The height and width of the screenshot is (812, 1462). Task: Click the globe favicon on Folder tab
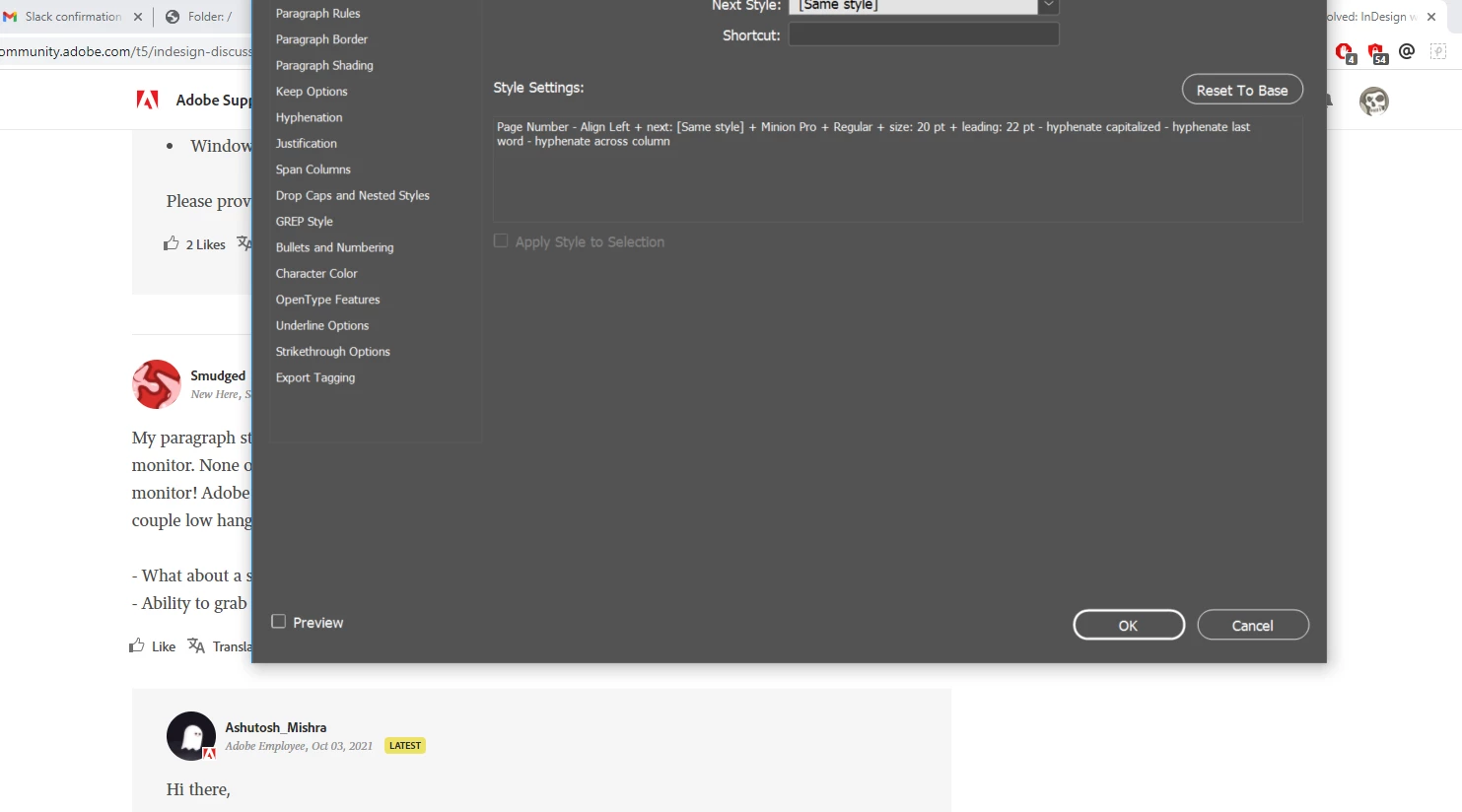(173, 17)
